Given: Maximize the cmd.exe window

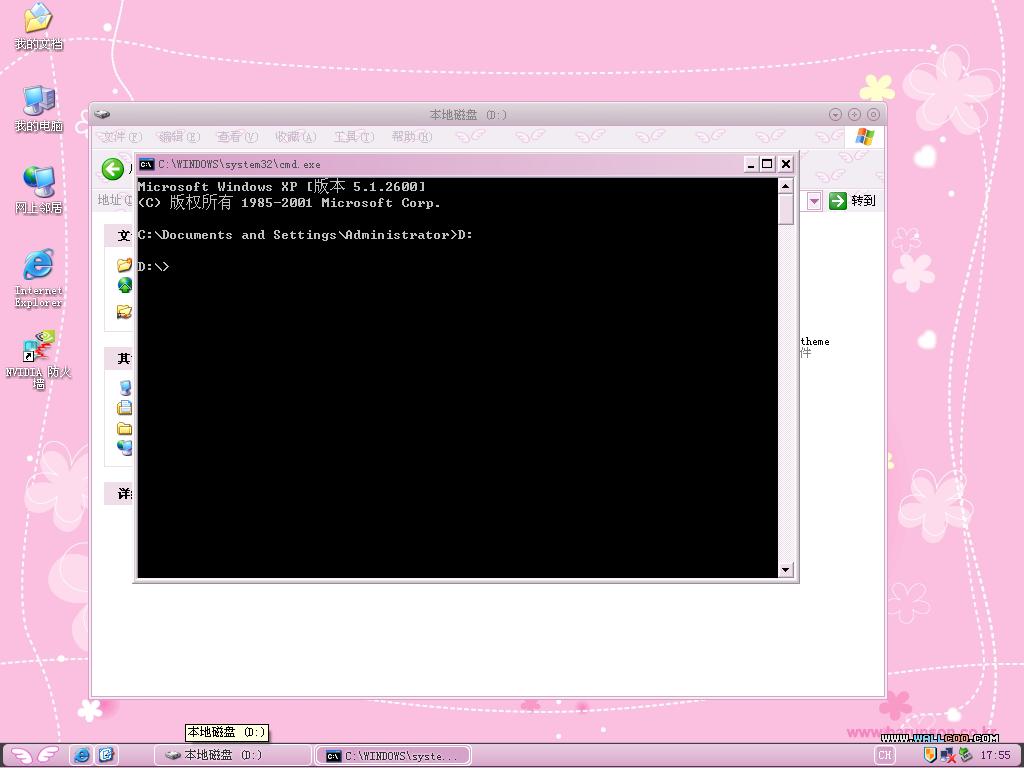Looking at the screenshot, I should coord(768,165).
